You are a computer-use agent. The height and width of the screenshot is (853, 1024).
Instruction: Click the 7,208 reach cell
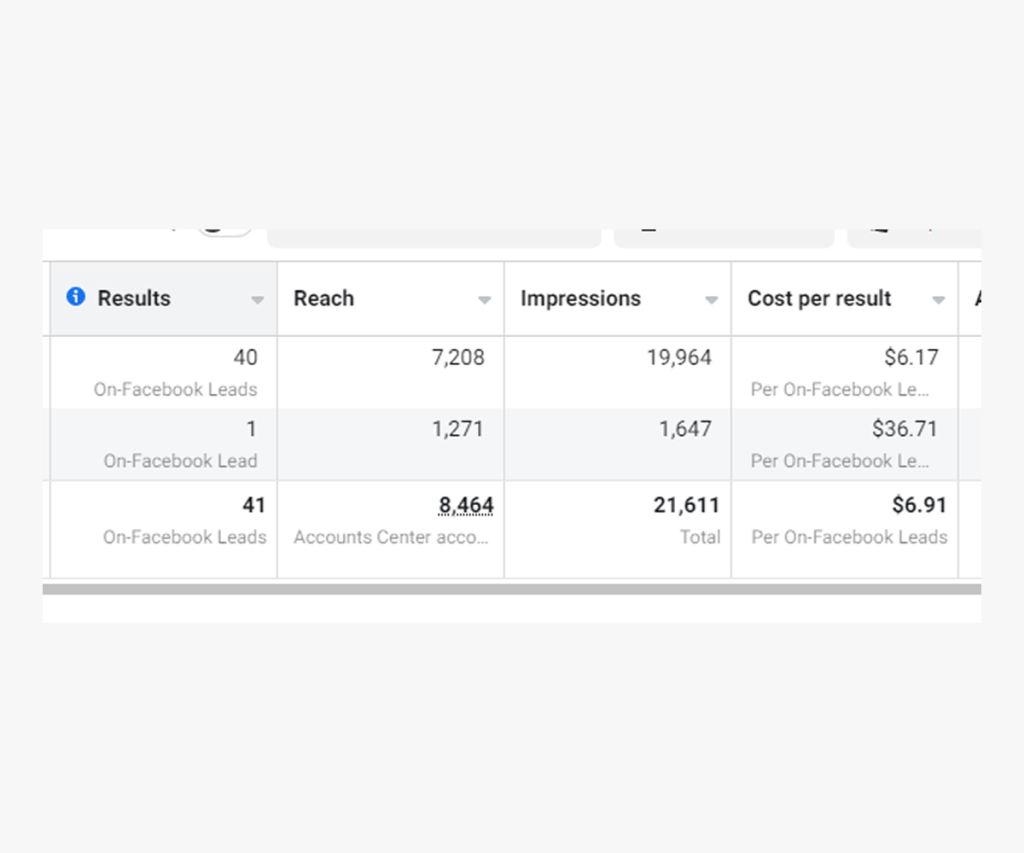(x=391, y=372)
